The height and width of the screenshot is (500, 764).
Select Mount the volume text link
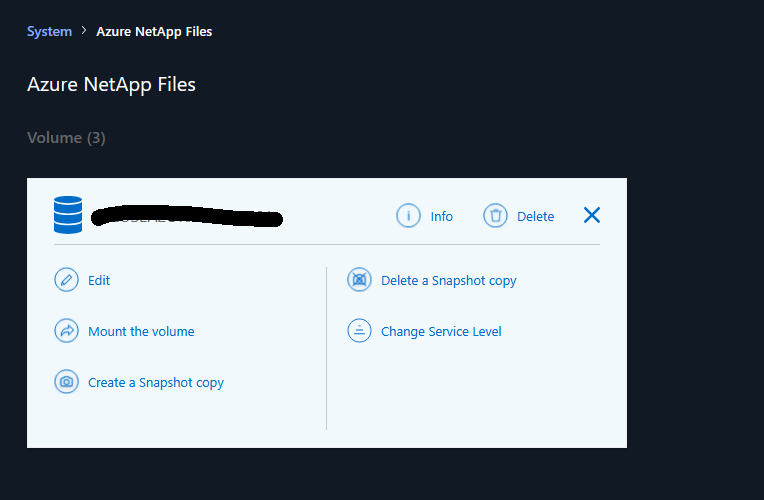click(141, 332)
